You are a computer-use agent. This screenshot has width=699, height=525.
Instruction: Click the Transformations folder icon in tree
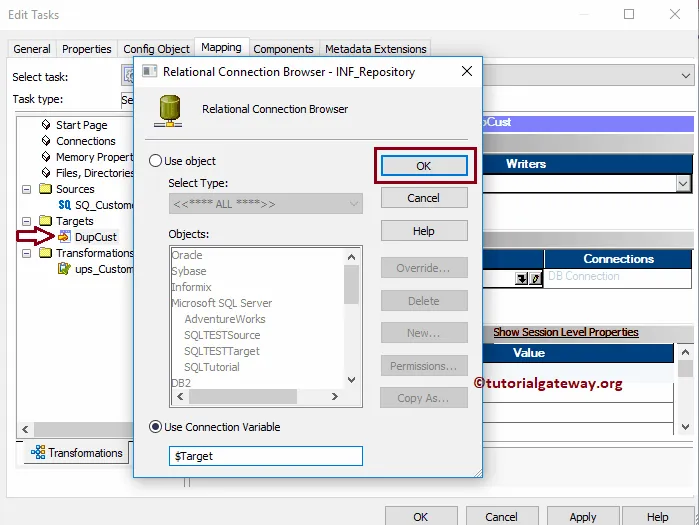(45, 253)
